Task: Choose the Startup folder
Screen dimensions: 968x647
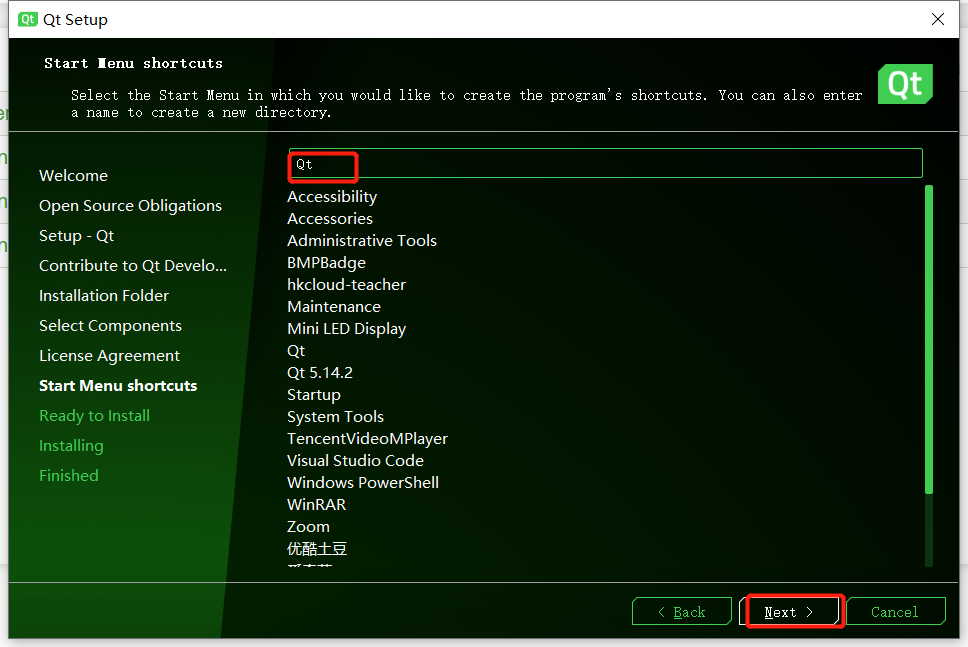Action: (x=314, y=395)
